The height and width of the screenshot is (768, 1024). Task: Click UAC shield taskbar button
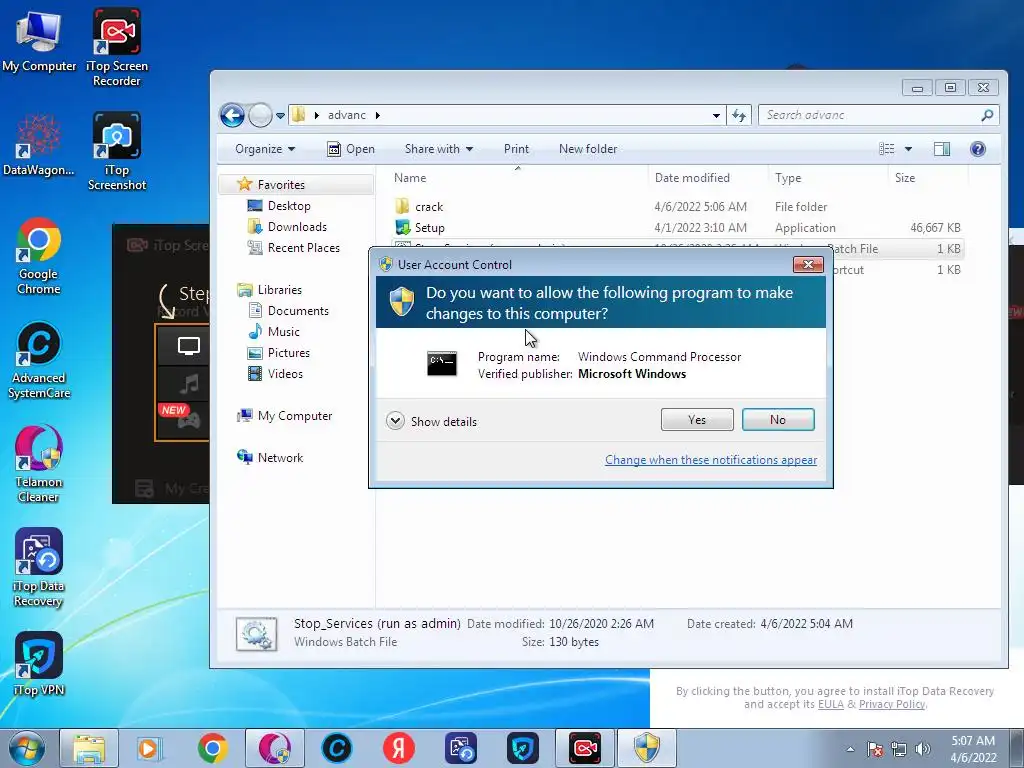(x=647, y=748)
